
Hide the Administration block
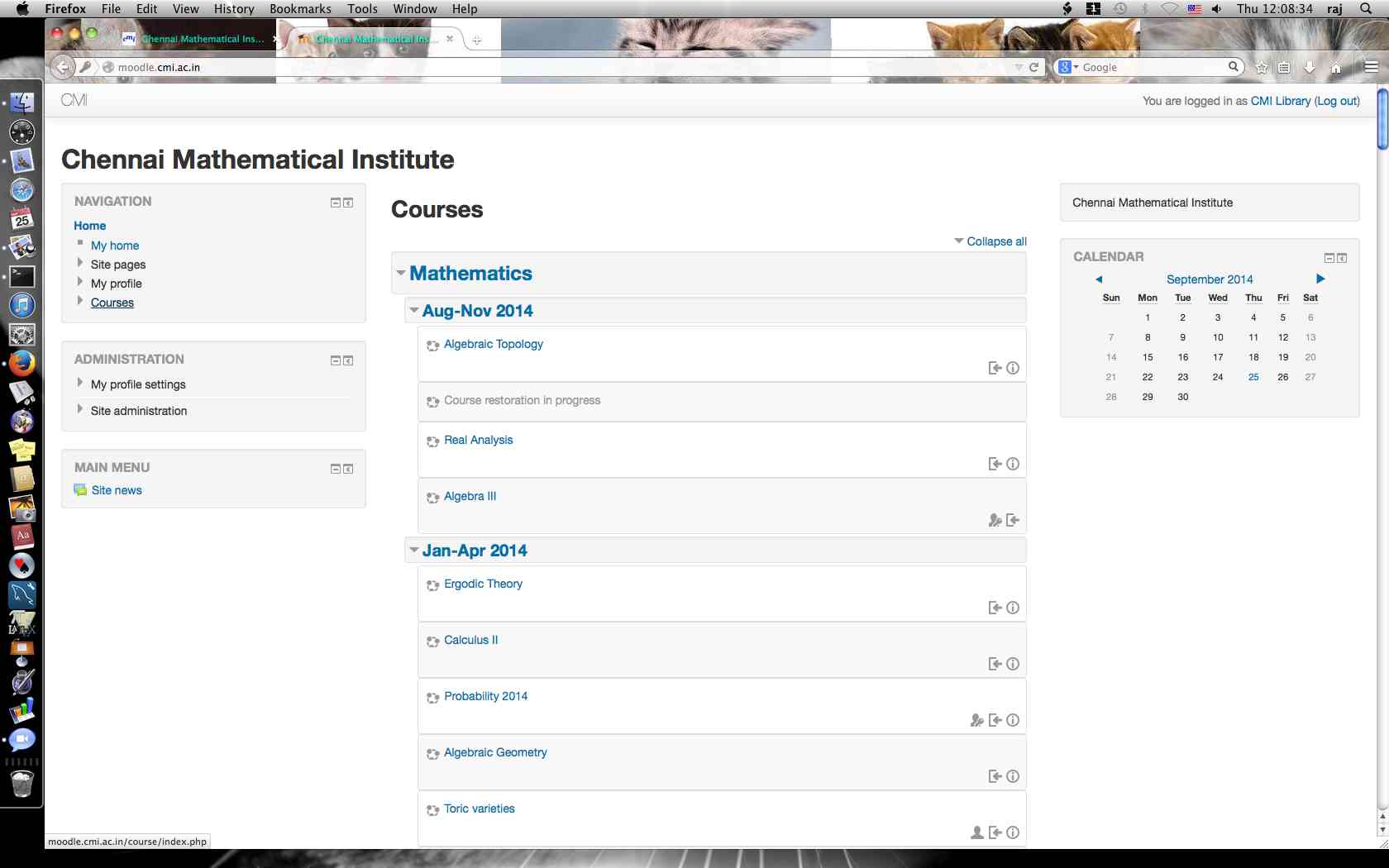[336, 360]
